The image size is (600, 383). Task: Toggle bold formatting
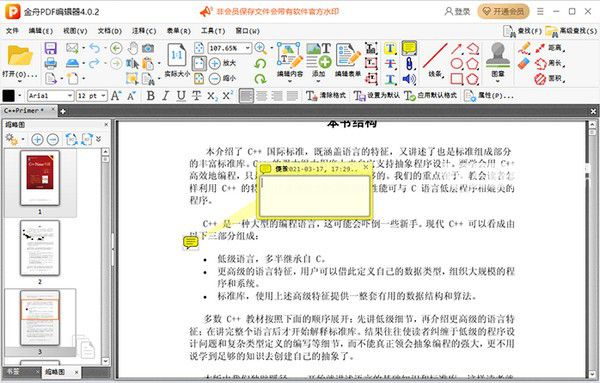[151, 96]
